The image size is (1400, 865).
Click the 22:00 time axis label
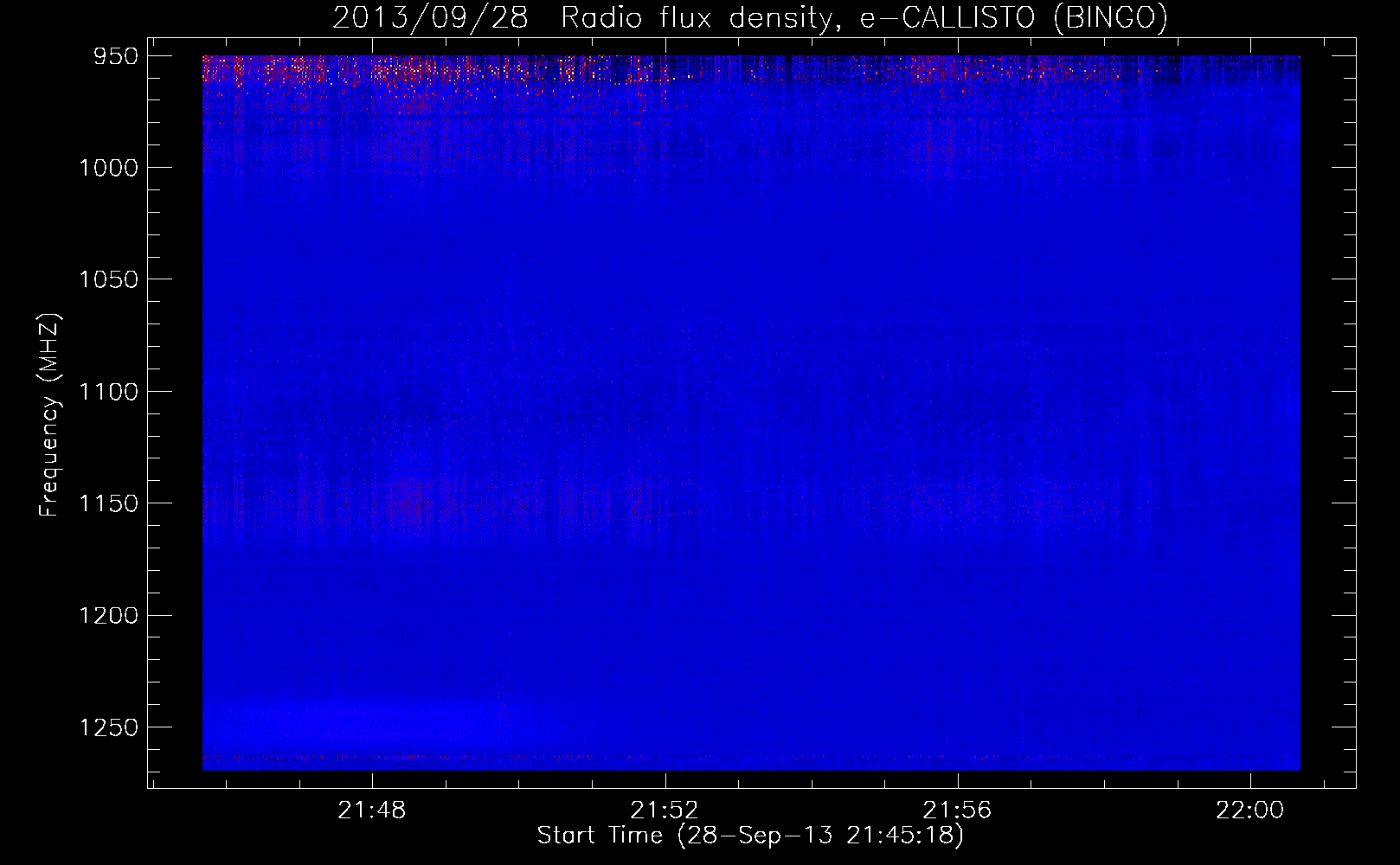point(1250,811)
